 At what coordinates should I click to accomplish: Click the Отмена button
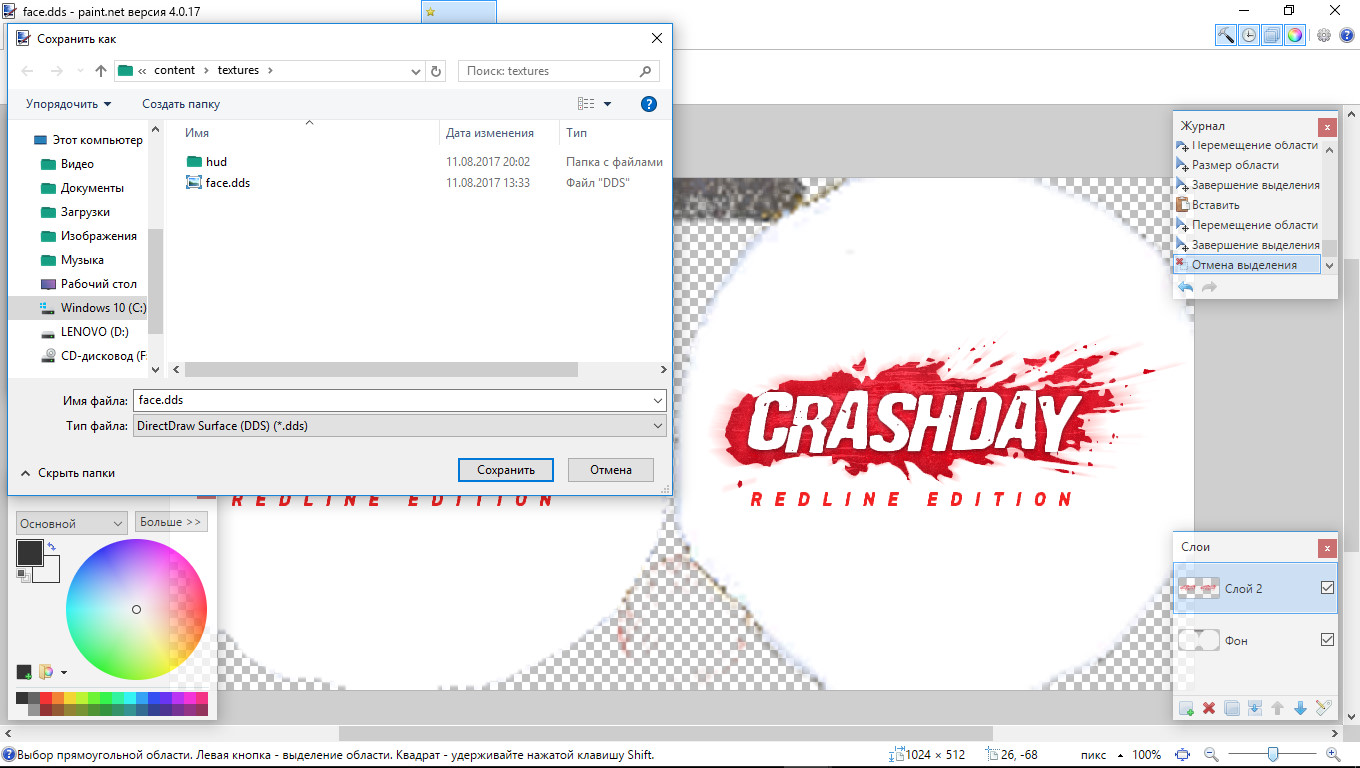(611, 470)
